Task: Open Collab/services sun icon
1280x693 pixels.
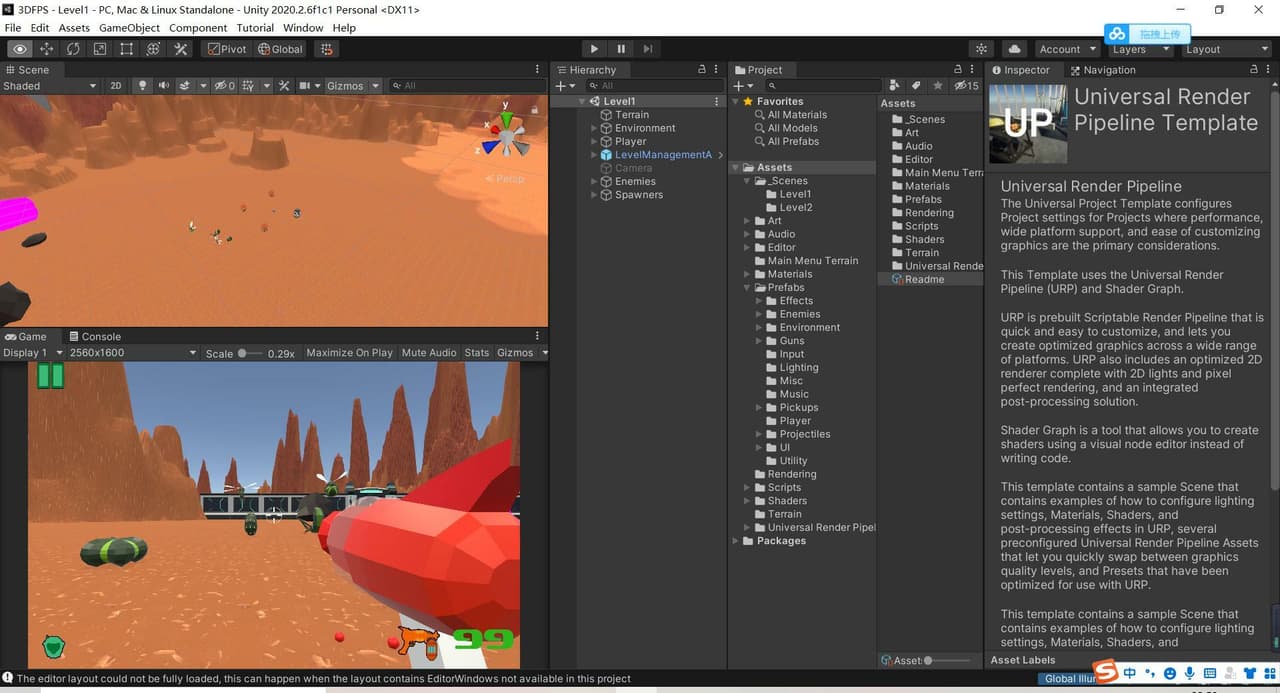Action: 982,49
